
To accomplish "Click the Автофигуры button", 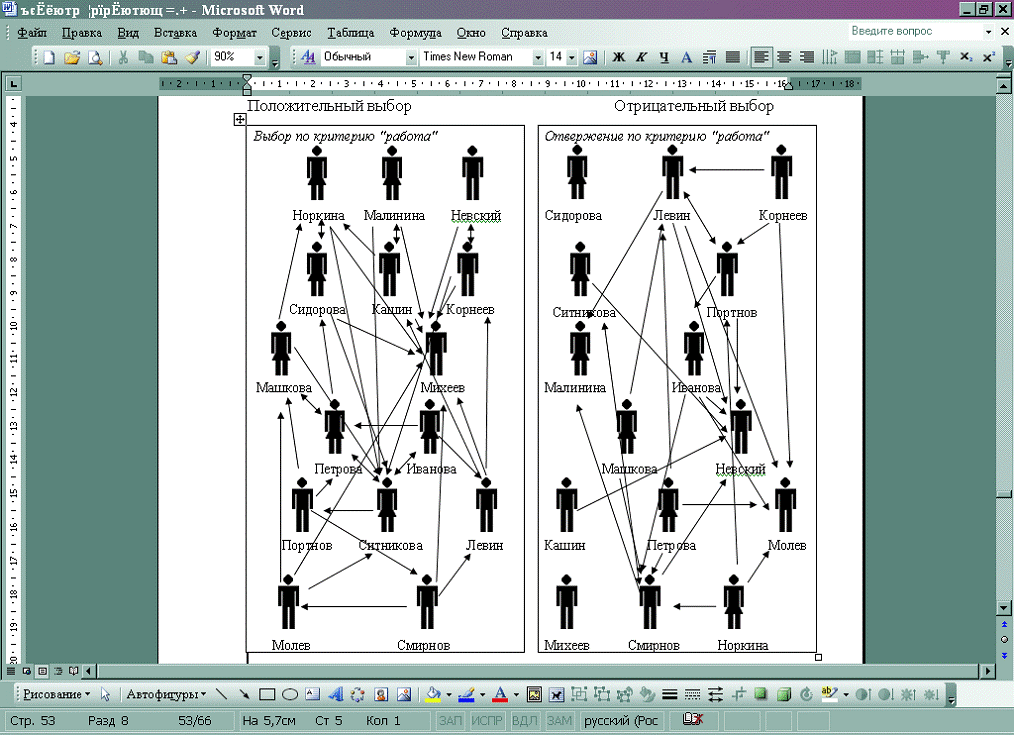I will 166,694.
